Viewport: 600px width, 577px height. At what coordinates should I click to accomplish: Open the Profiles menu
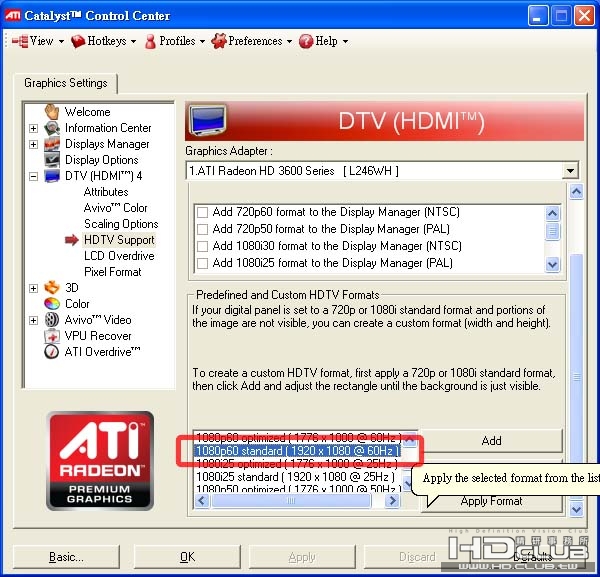pyautogui.click(x=175, y=41)
